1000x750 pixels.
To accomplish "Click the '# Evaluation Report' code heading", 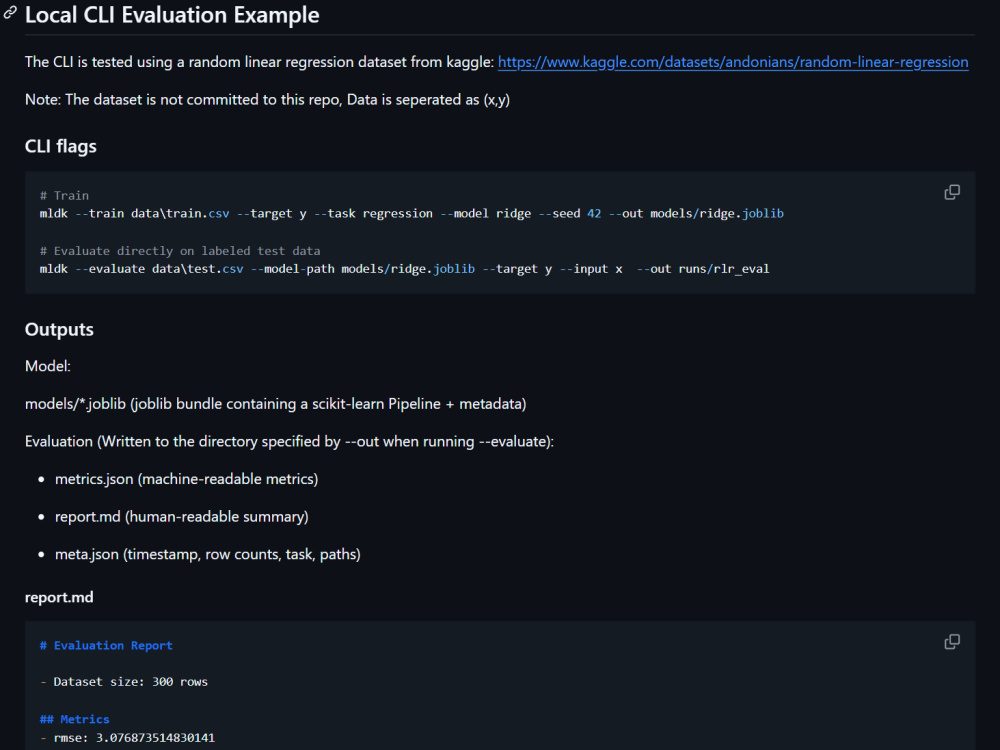I will (x=106, y=645).
